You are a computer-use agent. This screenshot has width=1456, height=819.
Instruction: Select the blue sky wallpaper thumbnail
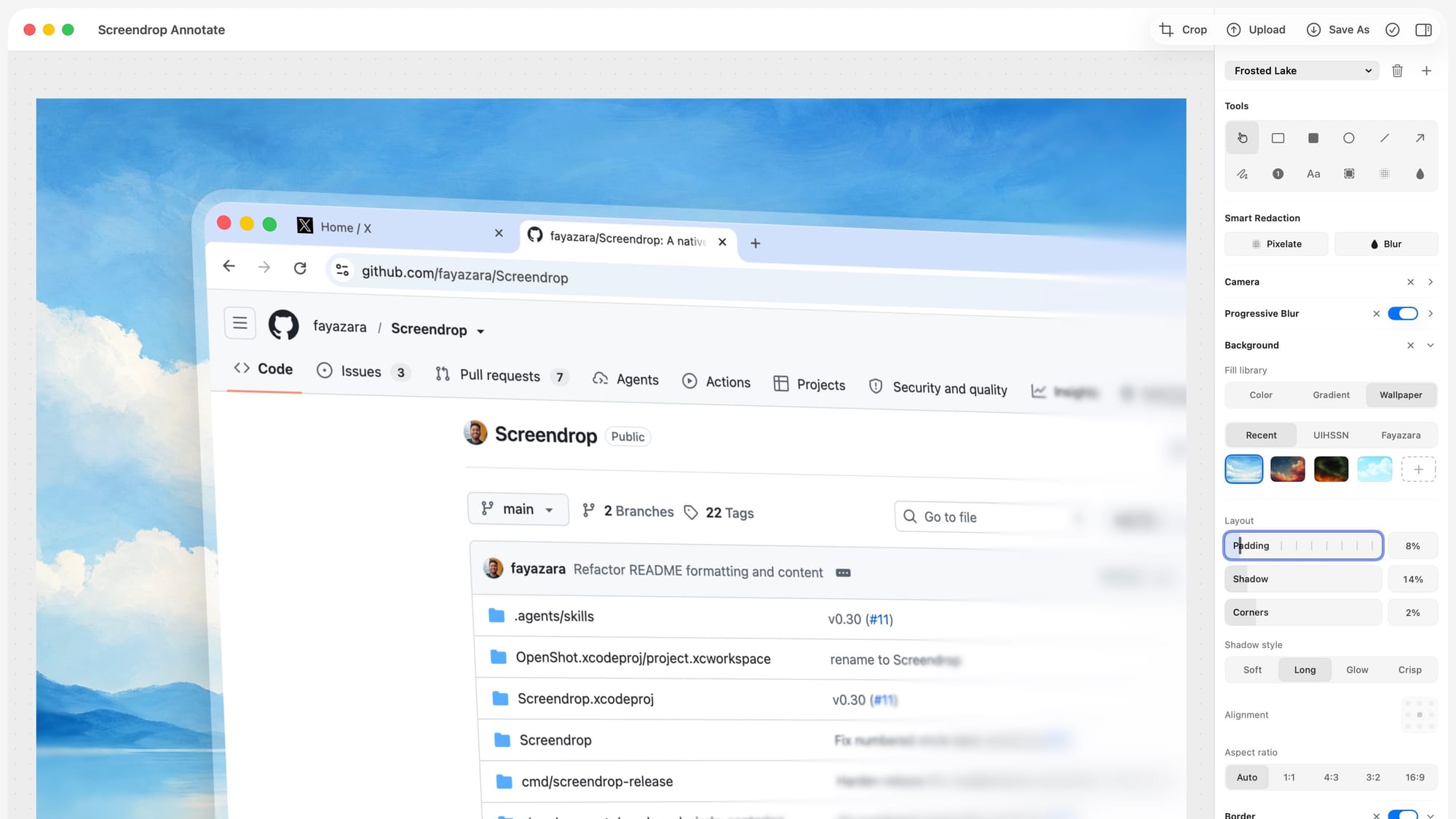click(x=1243, y=470)
